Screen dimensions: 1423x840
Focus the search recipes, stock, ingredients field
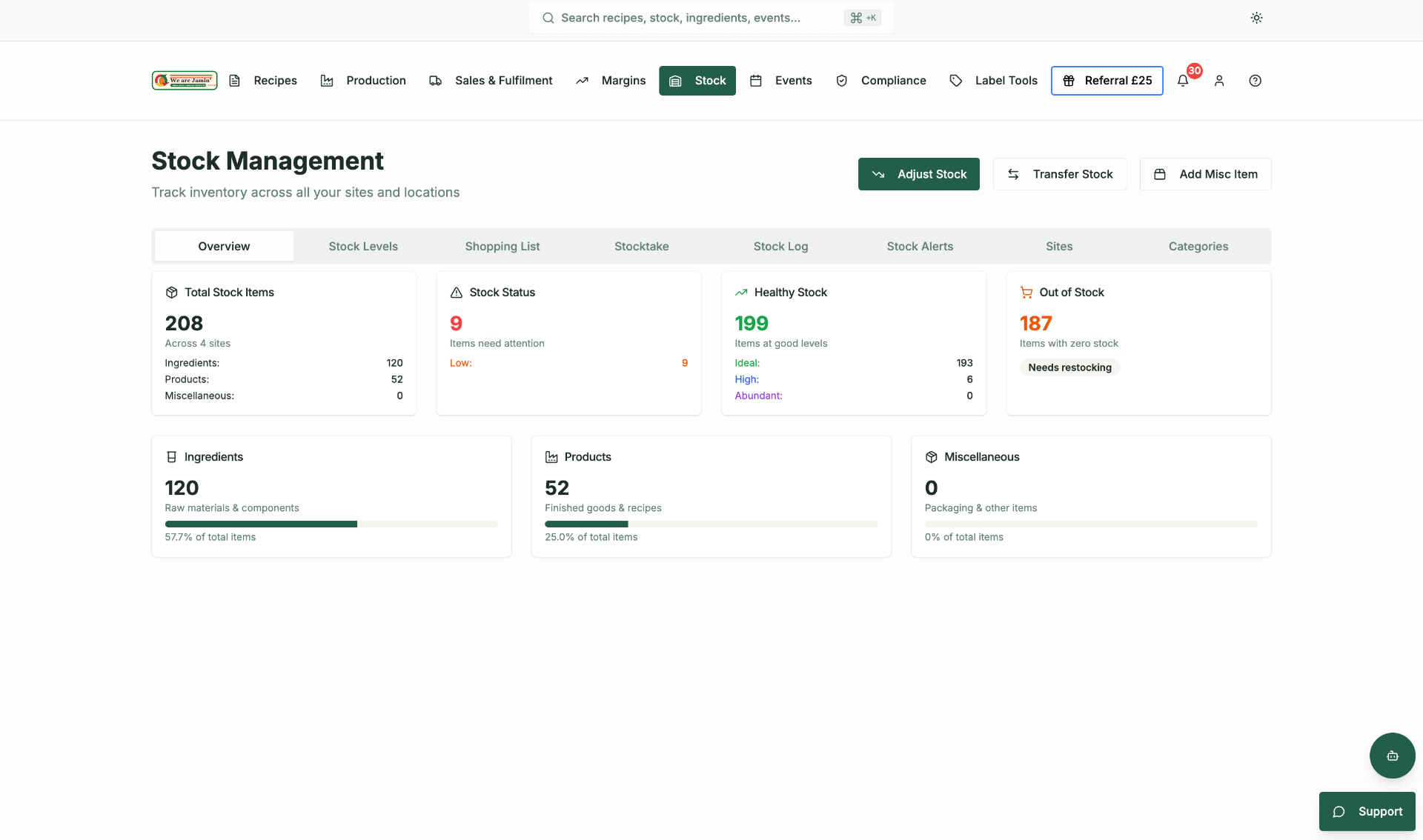tap(711, 18)
